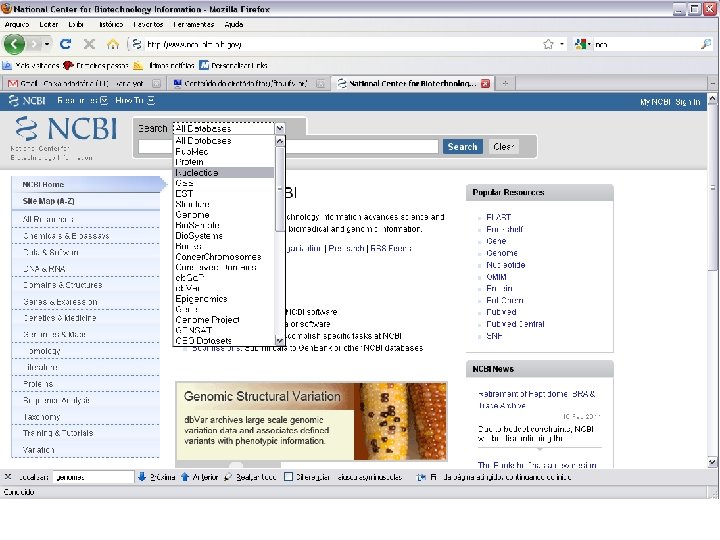Open the back/forward history dropdown arrow

(x=47, y=45)
